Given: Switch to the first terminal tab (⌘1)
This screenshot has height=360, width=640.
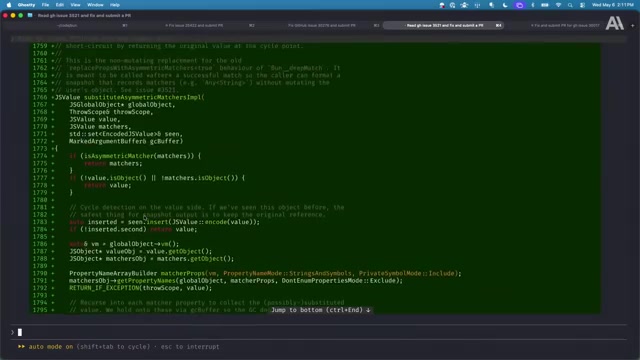Looking at the screenshot, I should click(x=67, y=25).
